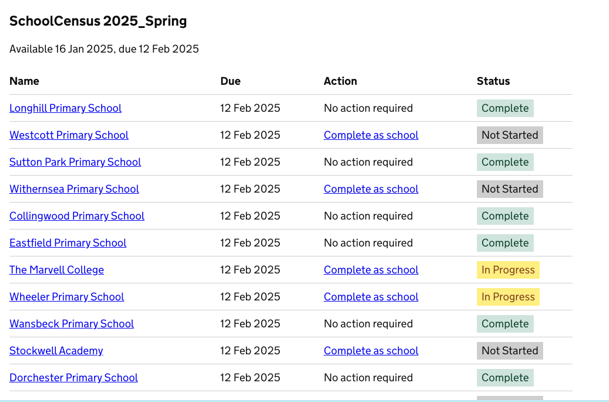
Task: Click the Name column header
Action: click(x=24, y=81)
